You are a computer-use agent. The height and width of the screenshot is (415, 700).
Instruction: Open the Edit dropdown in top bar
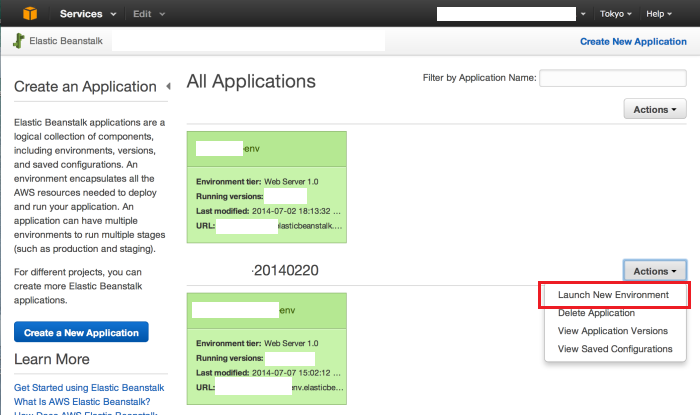click(x=149, y=14)
